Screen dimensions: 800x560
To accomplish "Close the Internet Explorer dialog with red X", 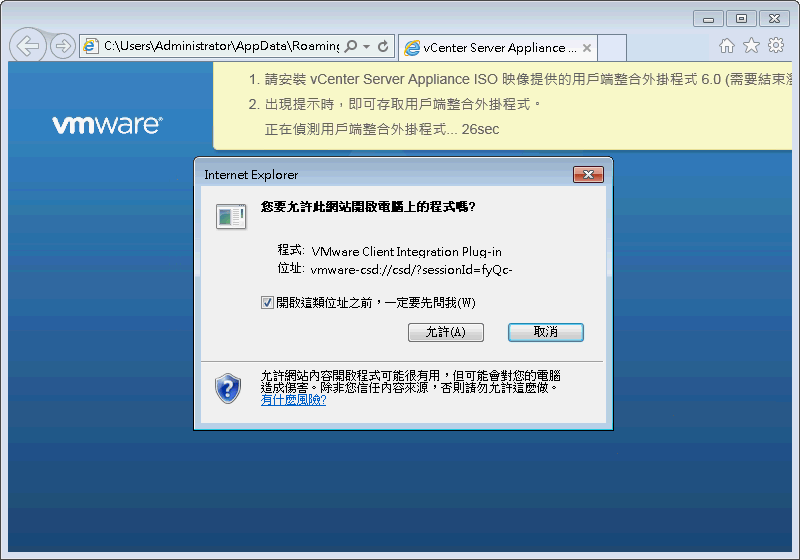I will 588,174.
